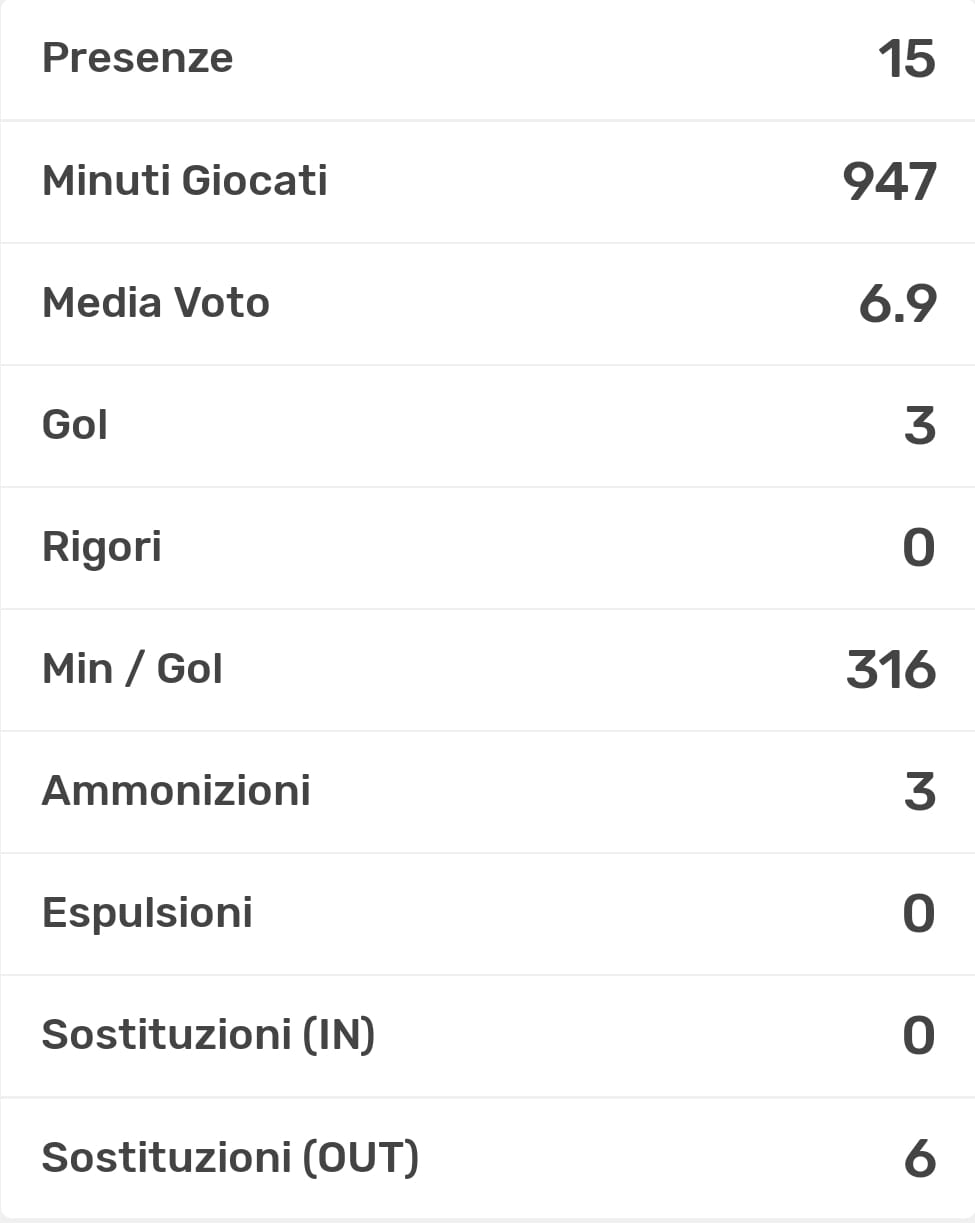Select the Presenze value 15

point(906,59)
